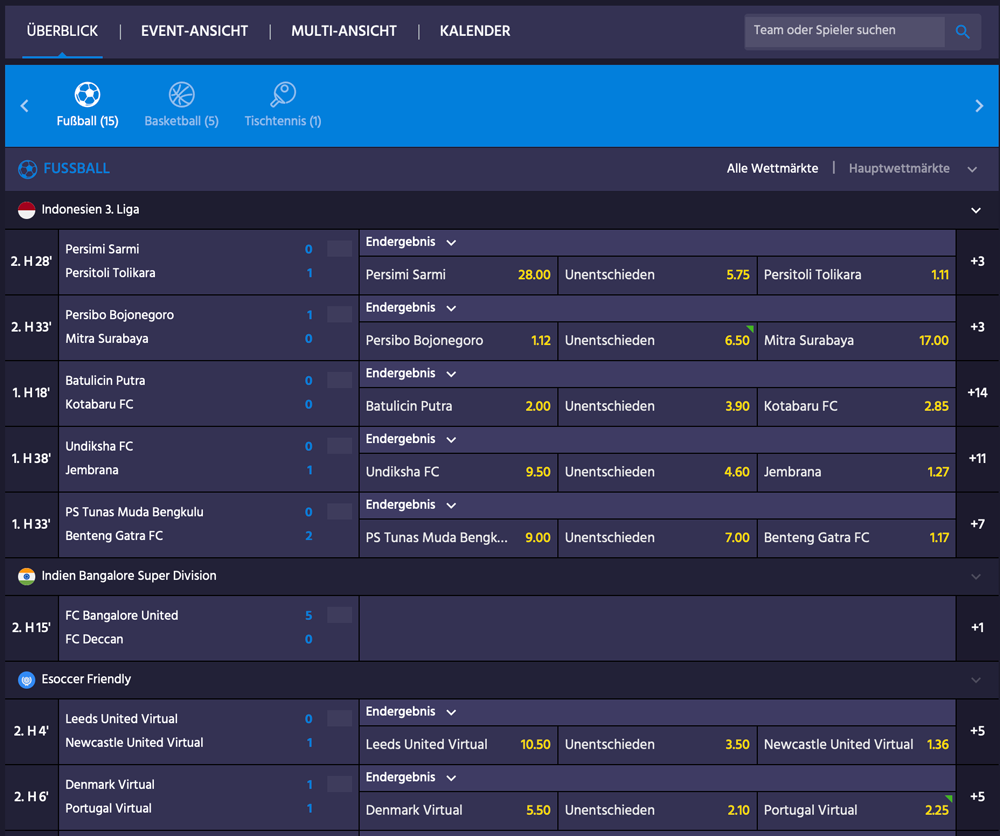Go to previous sports with left arrow
The width and height of the screenshot is (1000, 836).
(25, 106)
